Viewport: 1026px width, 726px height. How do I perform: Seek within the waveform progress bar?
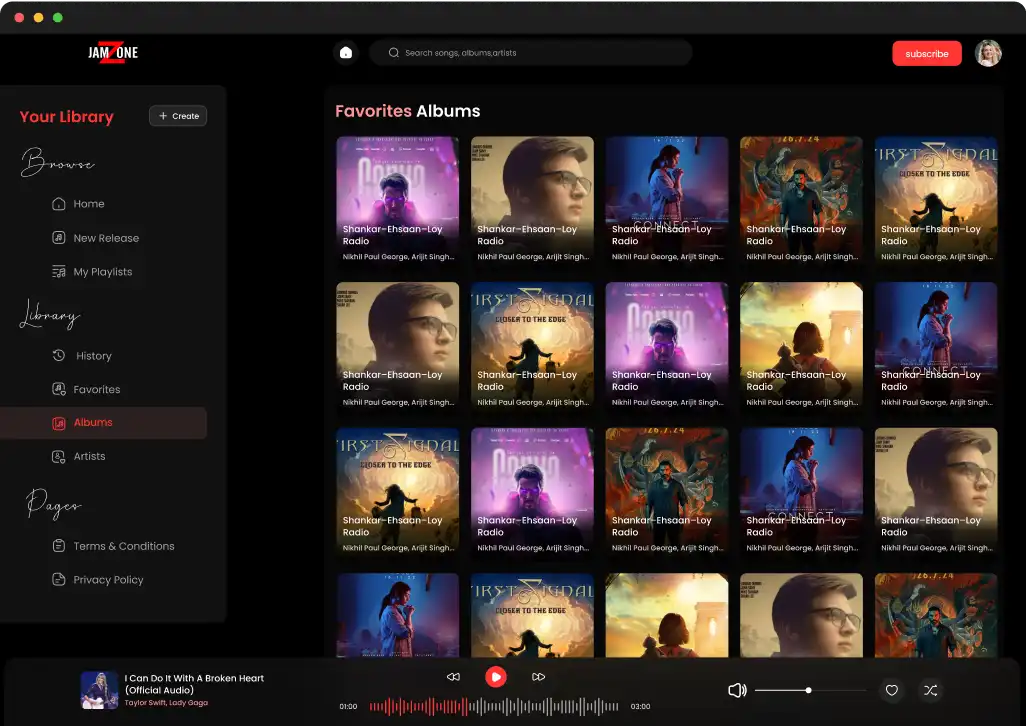(x=494, y=706)
